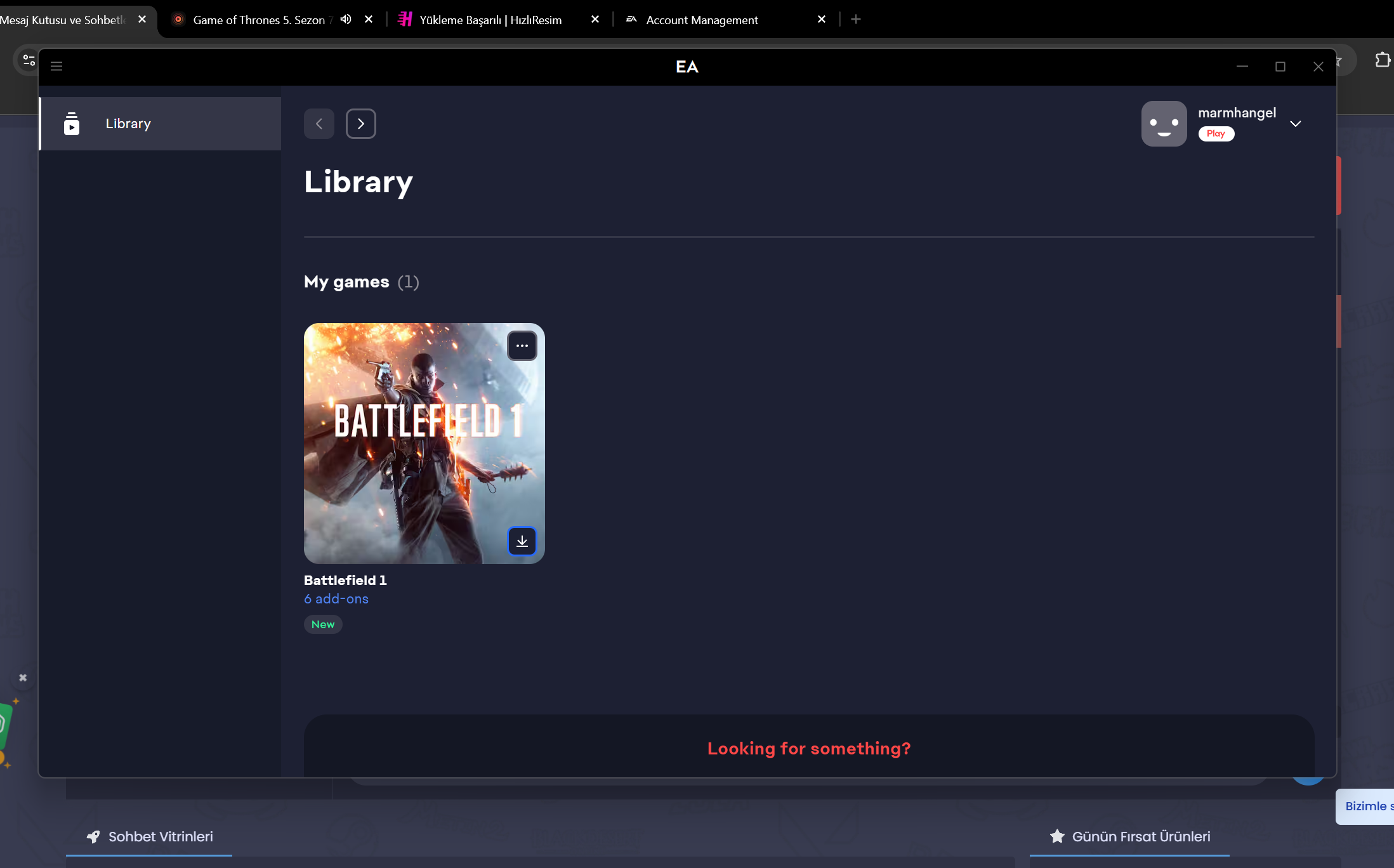Image resolution: width=1394 pixels, height=868 pixels.
Task: Click the Play badge under the username
Action: [1216, 134]
